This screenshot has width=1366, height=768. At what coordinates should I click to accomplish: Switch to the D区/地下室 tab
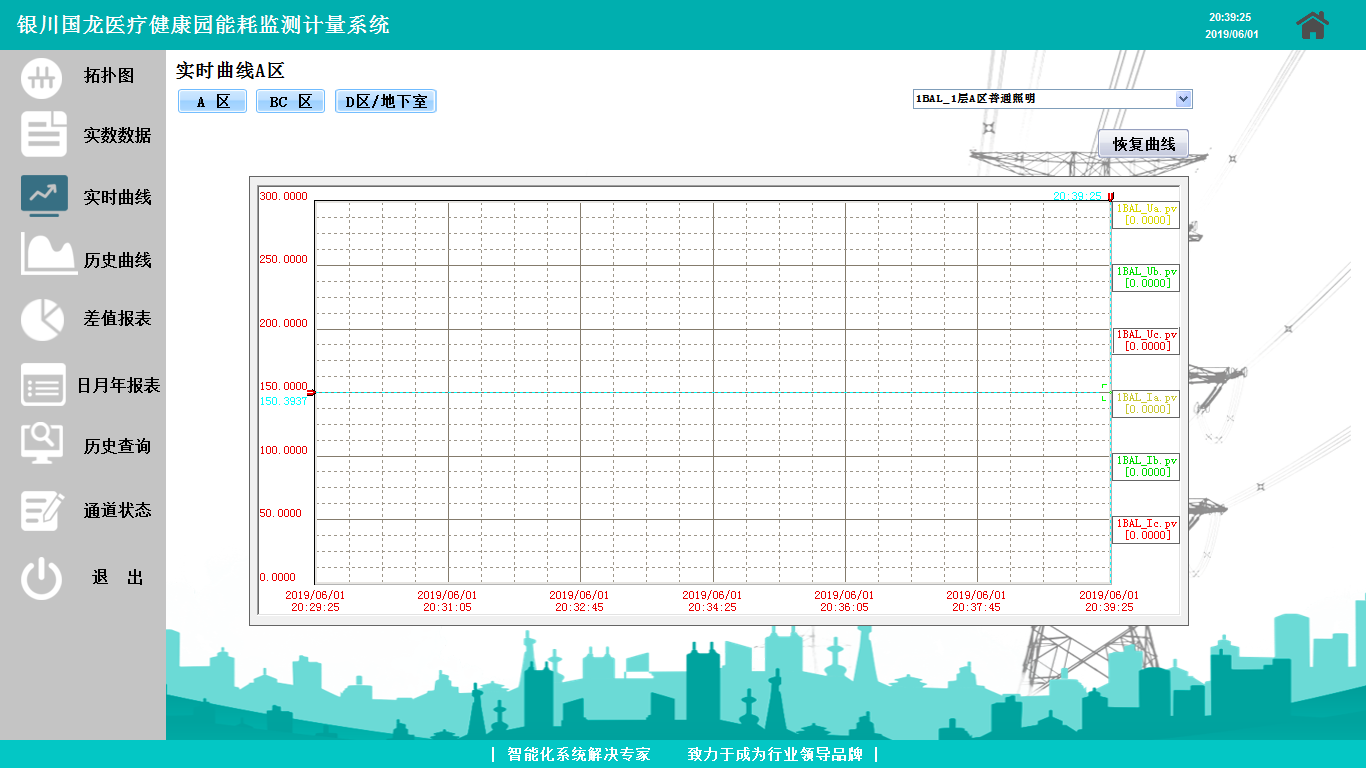(x=385, y=102)
